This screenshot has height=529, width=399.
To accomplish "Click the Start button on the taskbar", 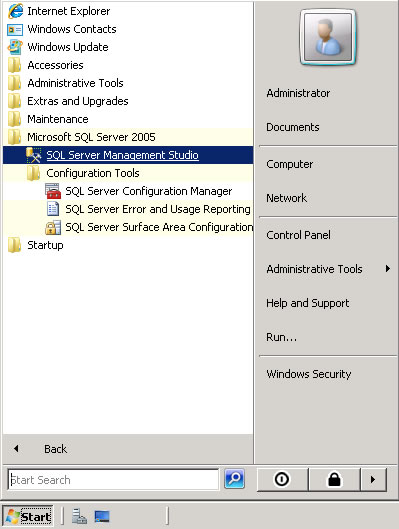I will (28, 516).
